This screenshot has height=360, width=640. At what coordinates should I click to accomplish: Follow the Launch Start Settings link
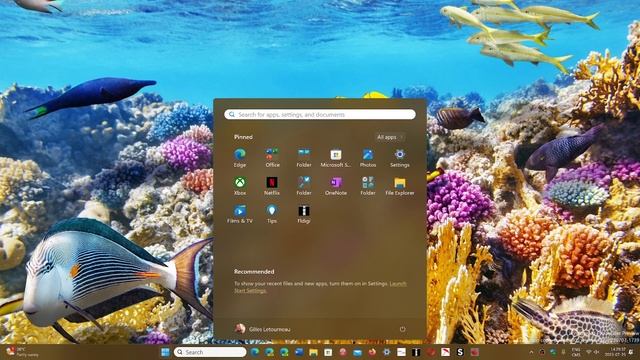320,287
